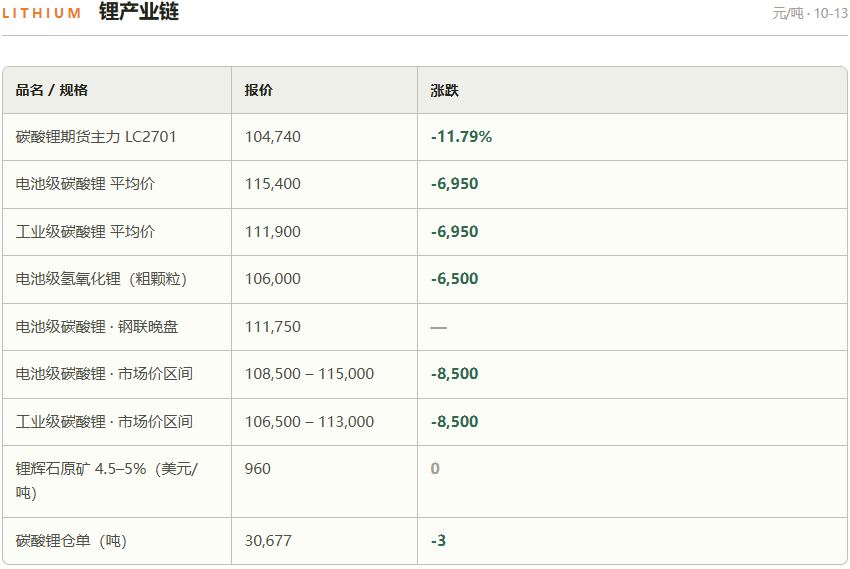Click the range 108,500 – 115,000
The image size is (850, 569).
click(x=309, y=373)
